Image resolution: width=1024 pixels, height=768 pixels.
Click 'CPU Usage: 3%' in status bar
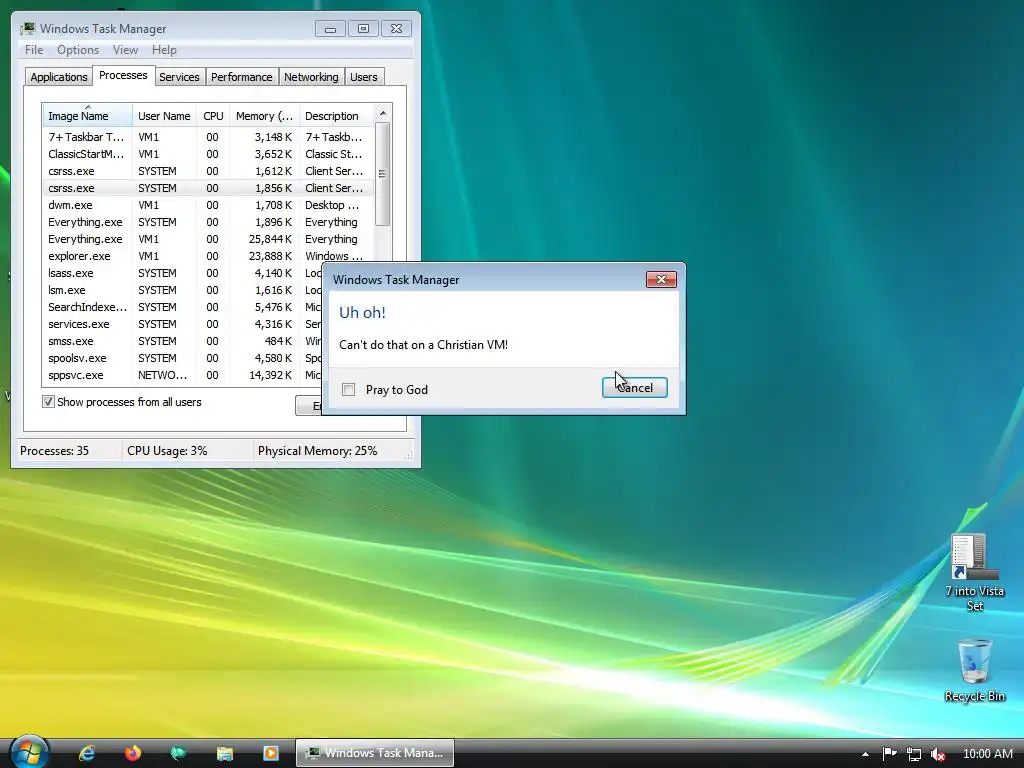[167, 451]
